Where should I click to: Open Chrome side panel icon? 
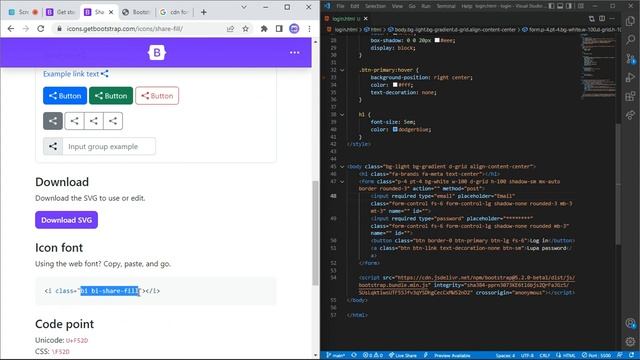point(279,29)
